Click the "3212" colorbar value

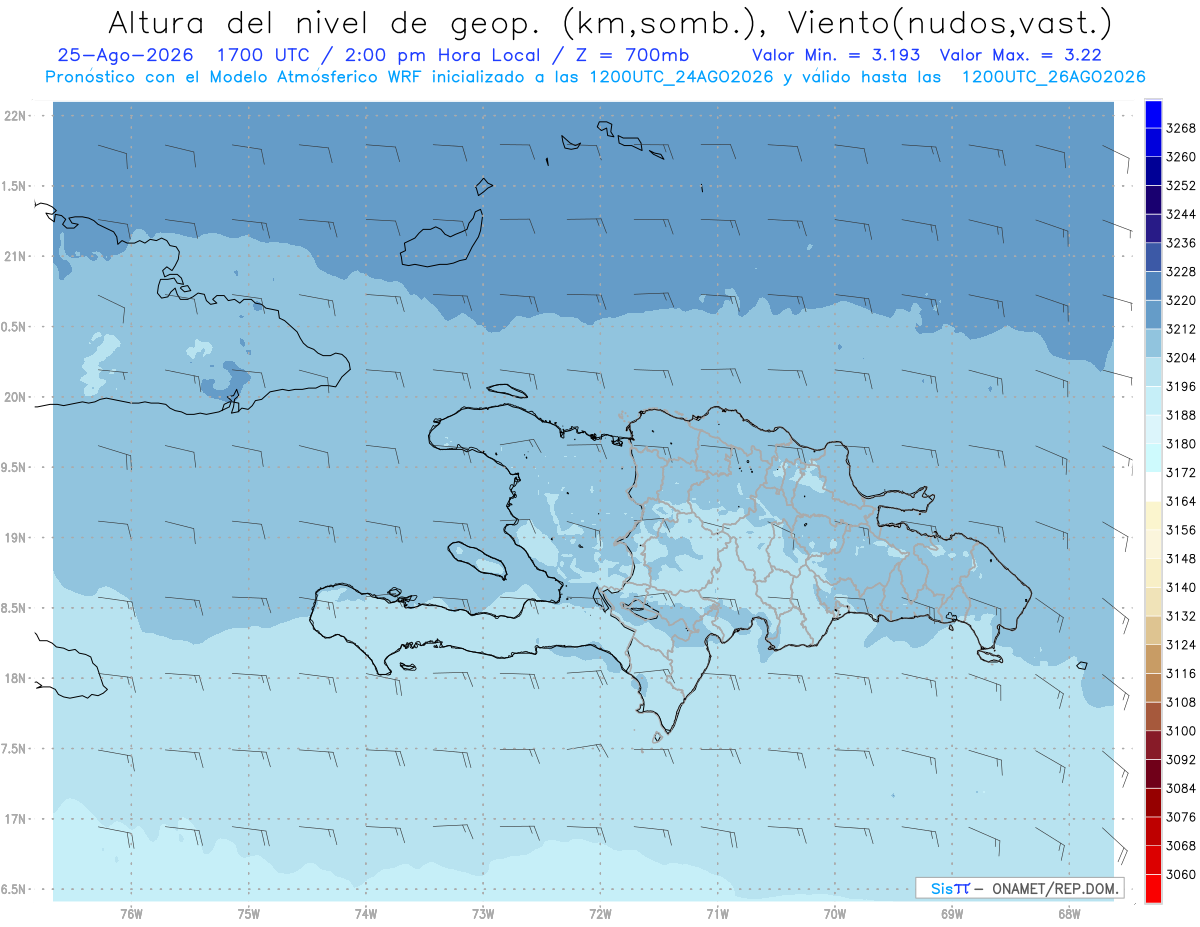tap(1181, 329)
